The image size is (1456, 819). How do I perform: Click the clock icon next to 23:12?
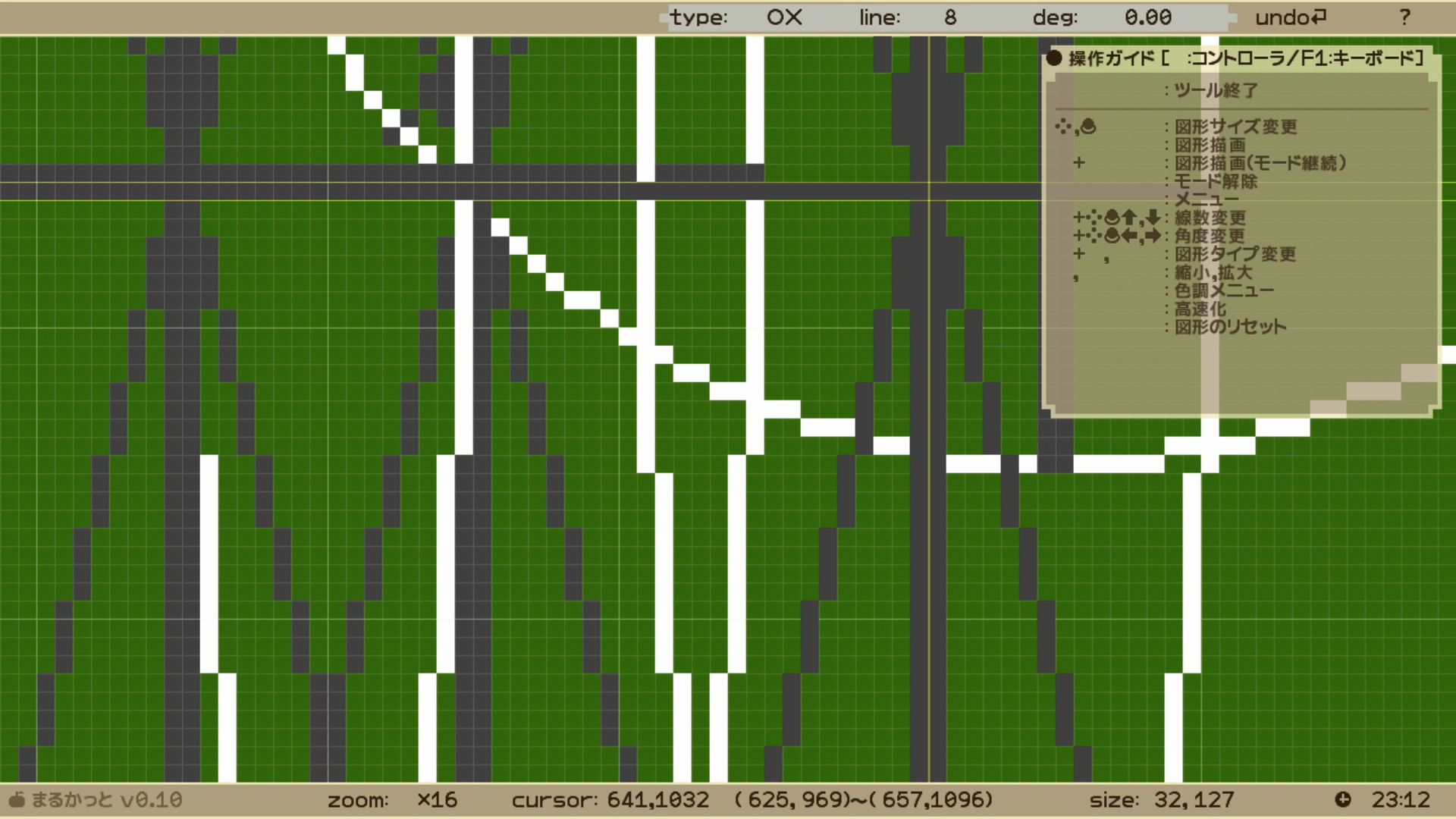coord(1343,799)
